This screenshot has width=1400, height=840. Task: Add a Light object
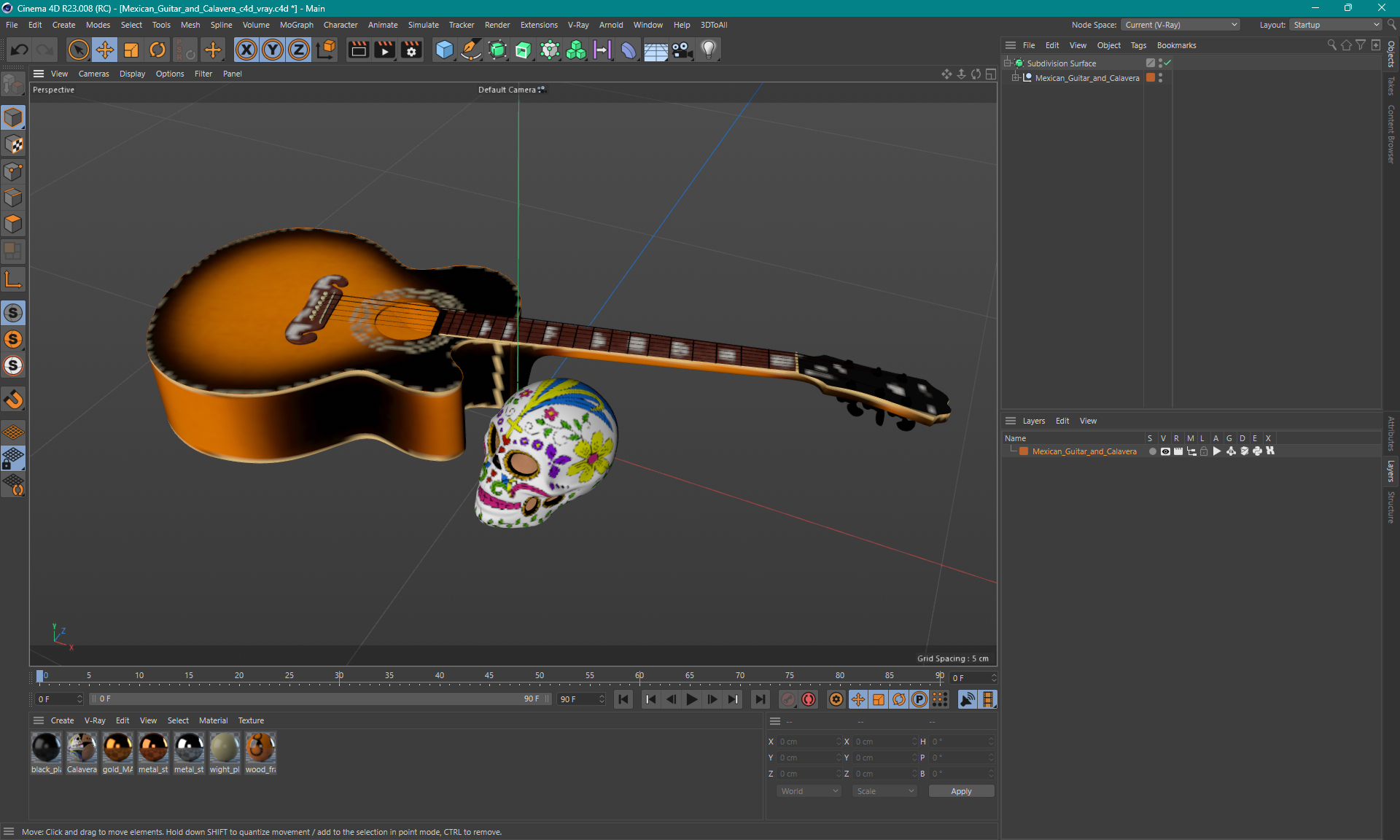point(708,50)
